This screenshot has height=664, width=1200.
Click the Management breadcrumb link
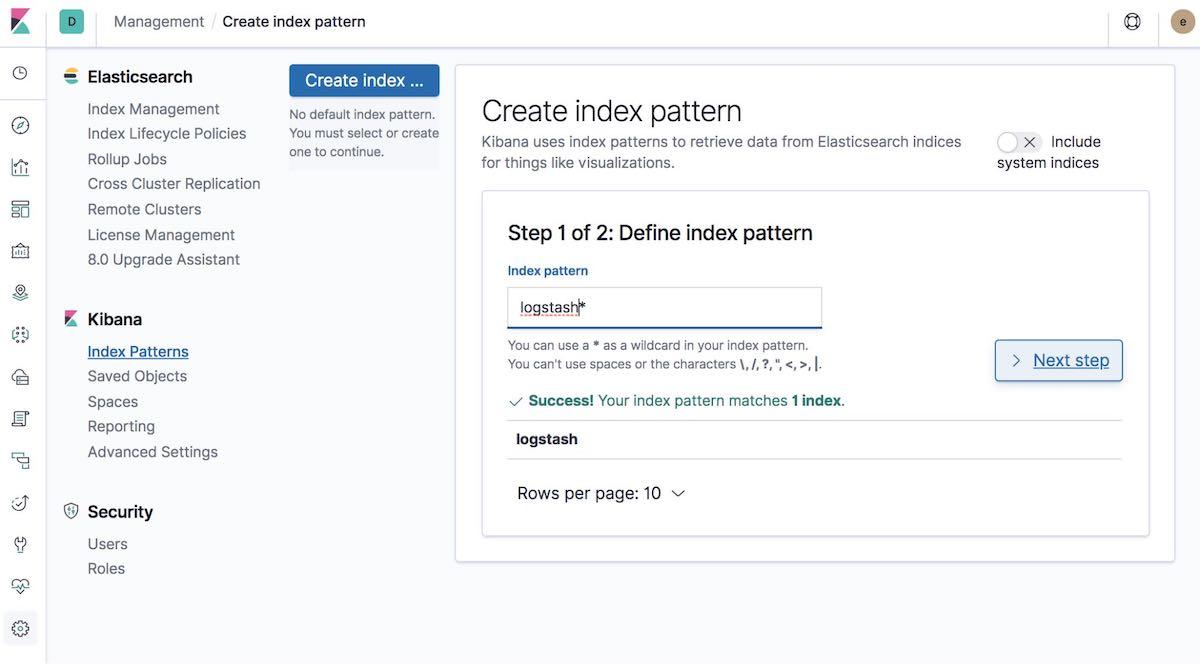(x=159, y=21)
